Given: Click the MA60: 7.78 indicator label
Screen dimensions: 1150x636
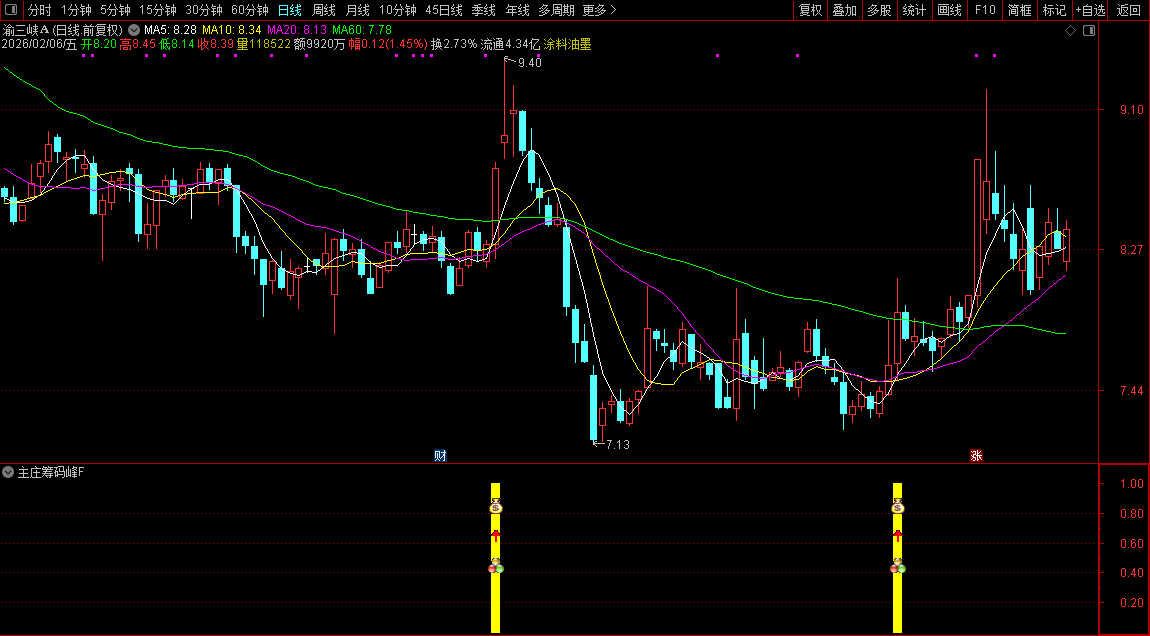Looking at the screenshot, I should click(x=362, y=30).
